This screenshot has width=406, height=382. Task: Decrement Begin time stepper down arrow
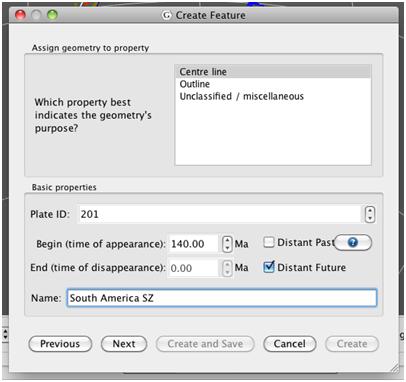[x=227, y=248]
